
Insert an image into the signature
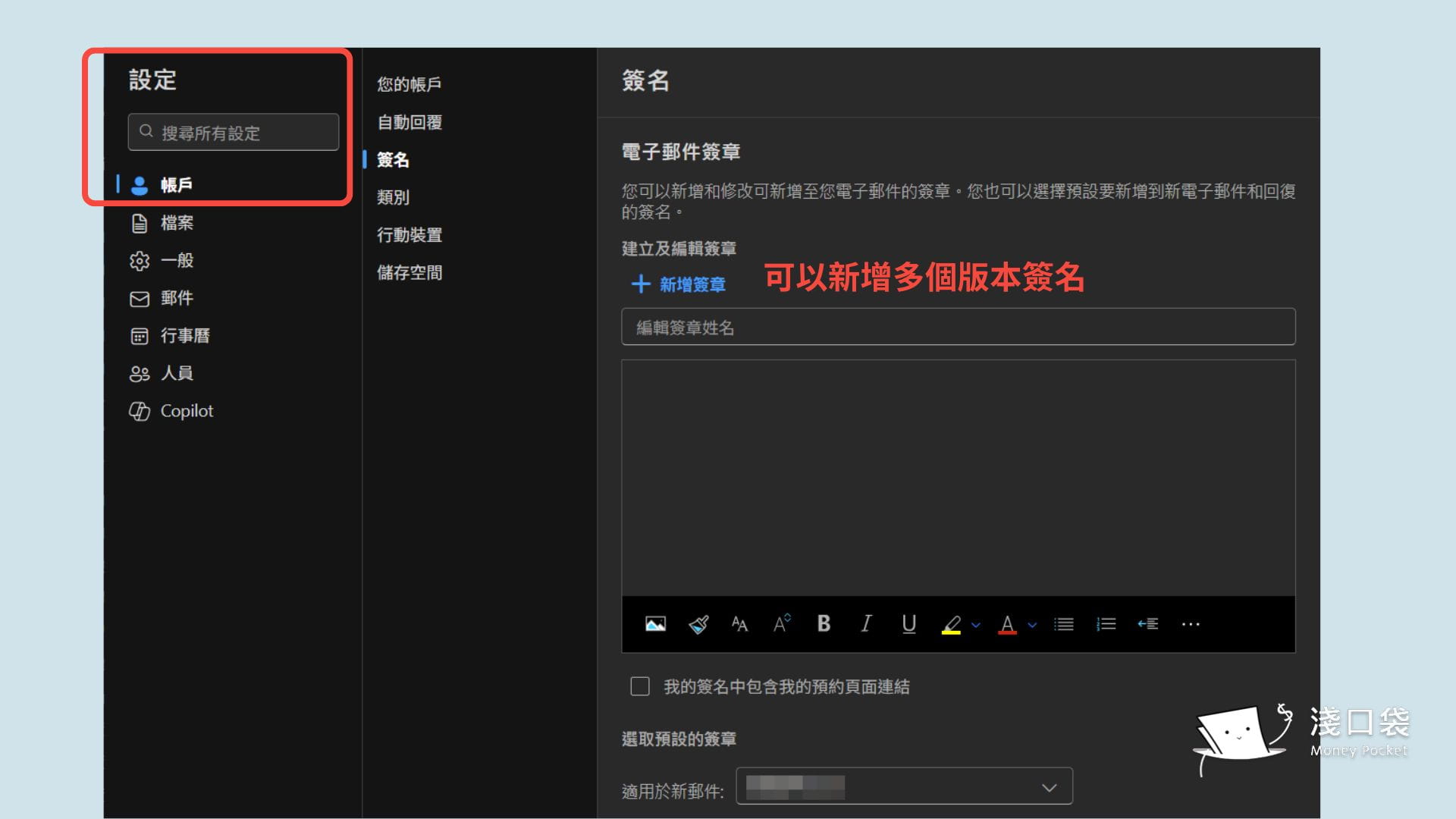tap(655, 623)
